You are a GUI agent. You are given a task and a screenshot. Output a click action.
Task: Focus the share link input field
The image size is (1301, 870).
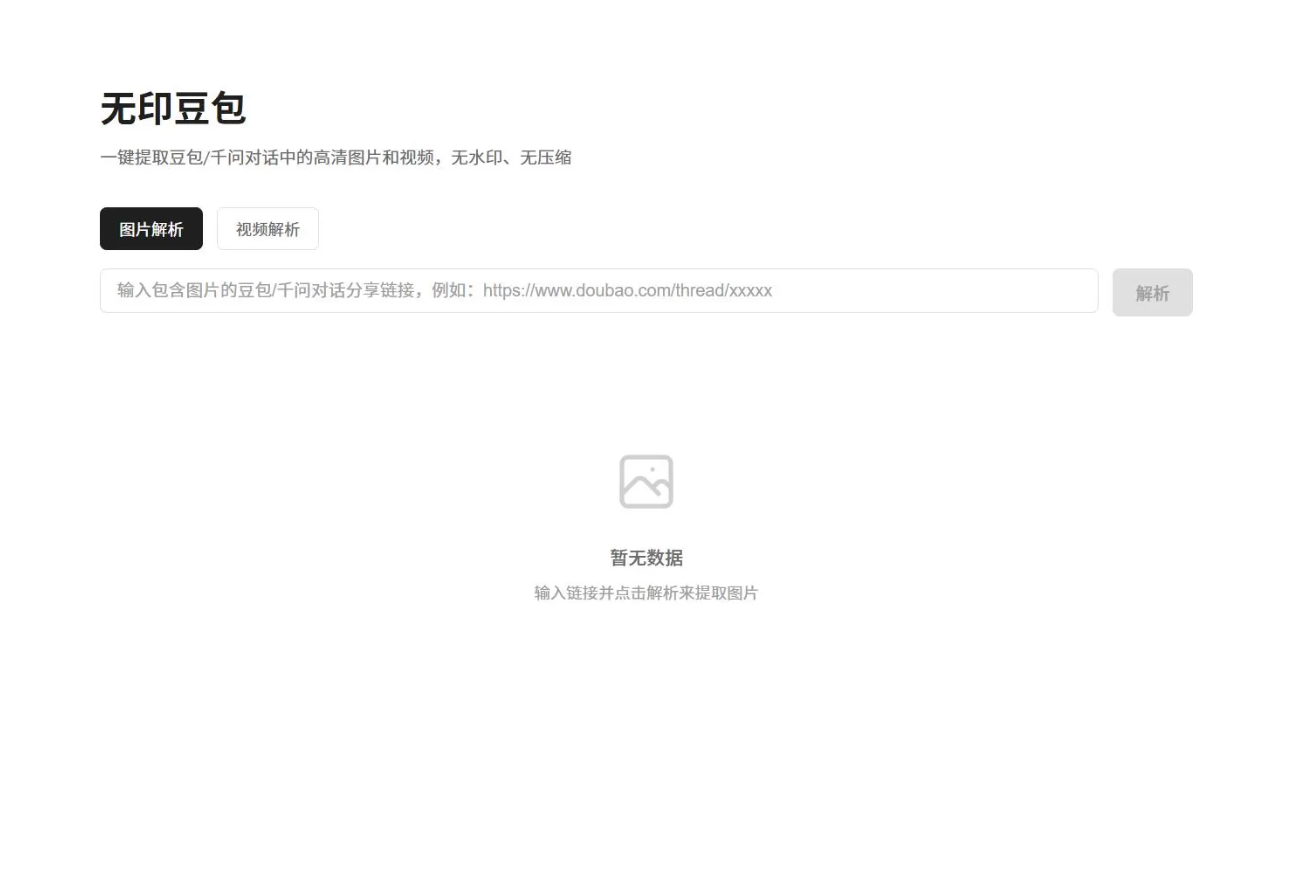pyautogui.click(x=599, y=291)
